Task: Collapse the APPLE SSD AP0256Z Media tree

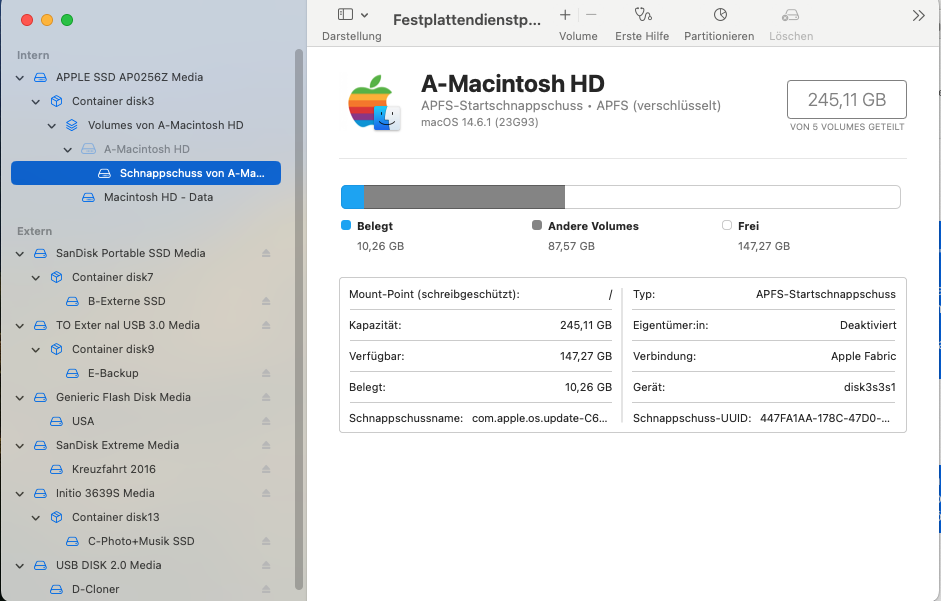Action: coord(21,77)
